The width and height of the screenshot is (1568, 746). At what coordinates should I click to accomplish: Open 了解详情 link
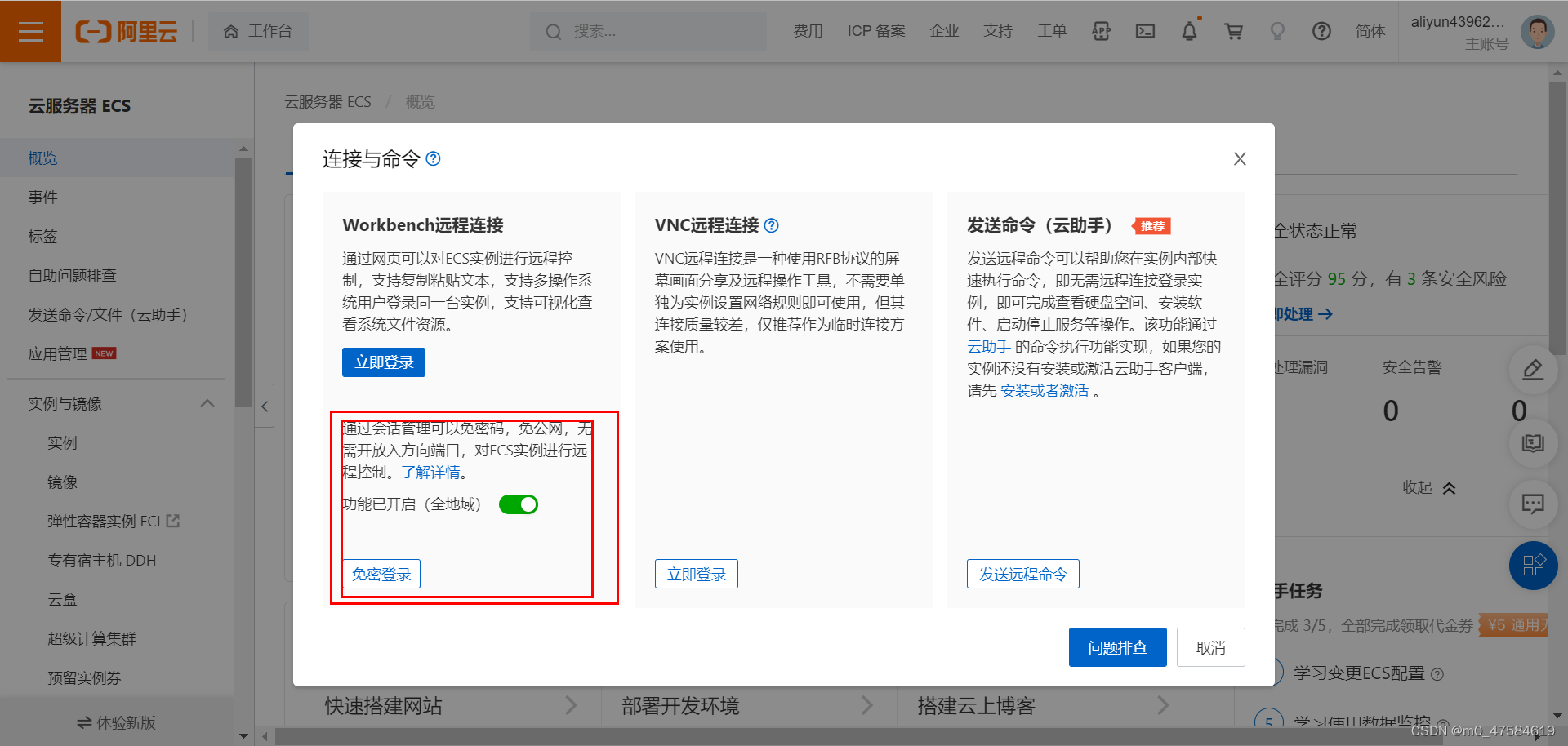pyautogui.click(x=430, y=473)
